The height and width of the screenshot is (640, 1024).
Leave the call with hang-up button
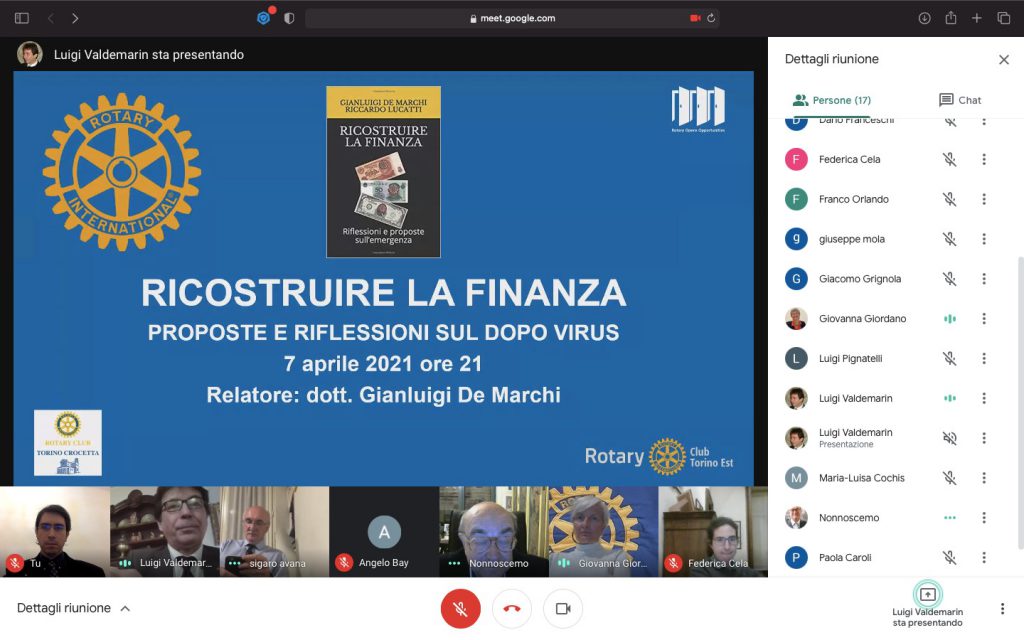(512, 609)
